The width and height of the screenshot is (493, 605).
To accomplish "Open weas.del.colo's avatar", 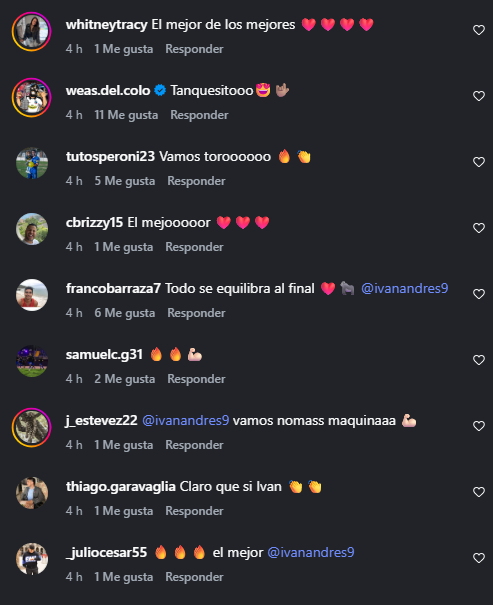I will tap(32, 98).
